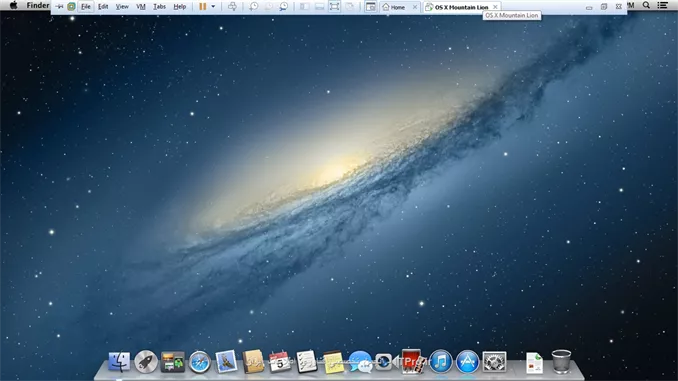Open Contacts from the Dock
The image size is (678, 381).
click(x=253, y=362)
